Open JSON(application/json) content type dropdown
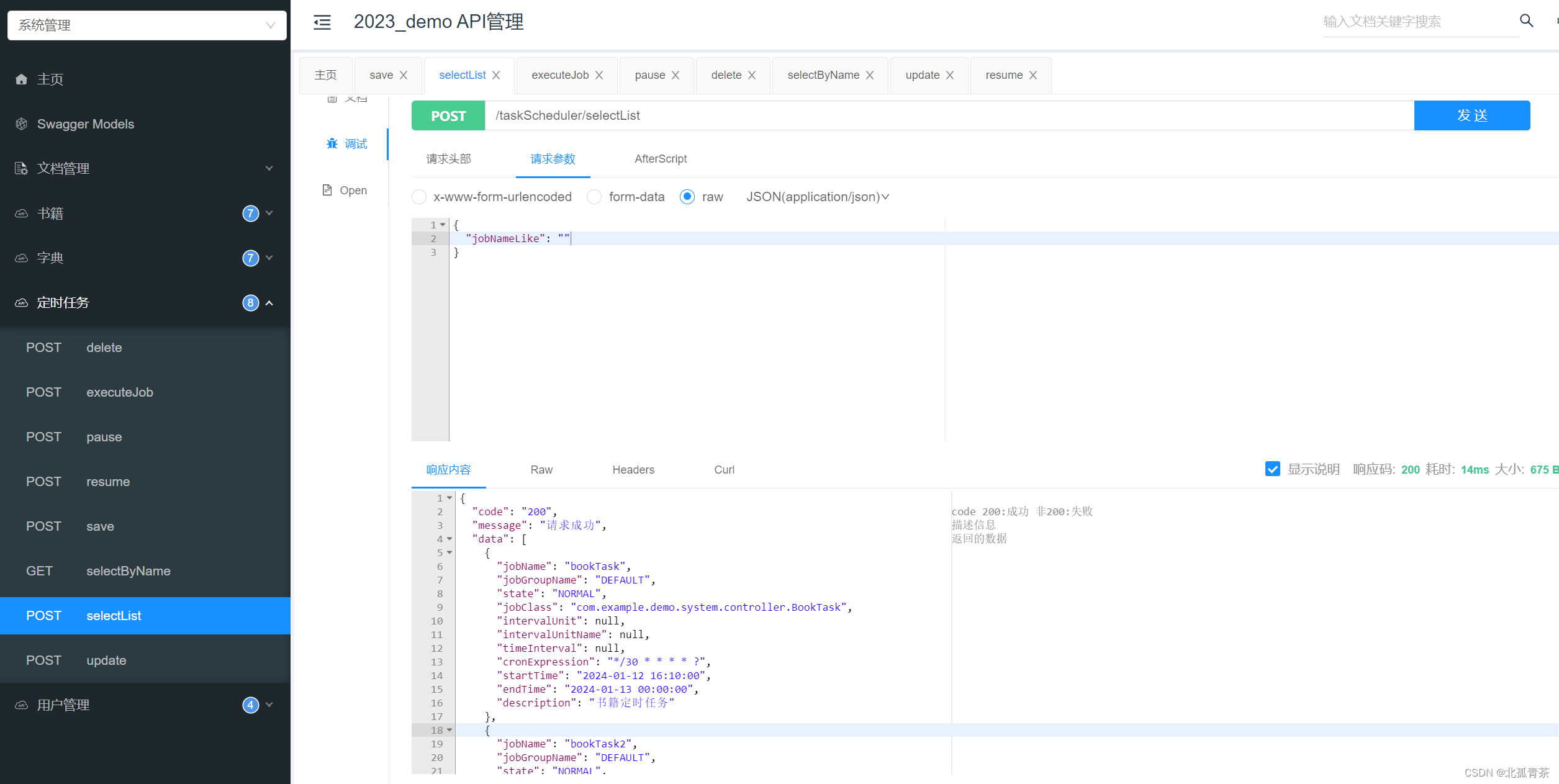The height and width of the screenshot is (784, 1559). pos(817,197)
